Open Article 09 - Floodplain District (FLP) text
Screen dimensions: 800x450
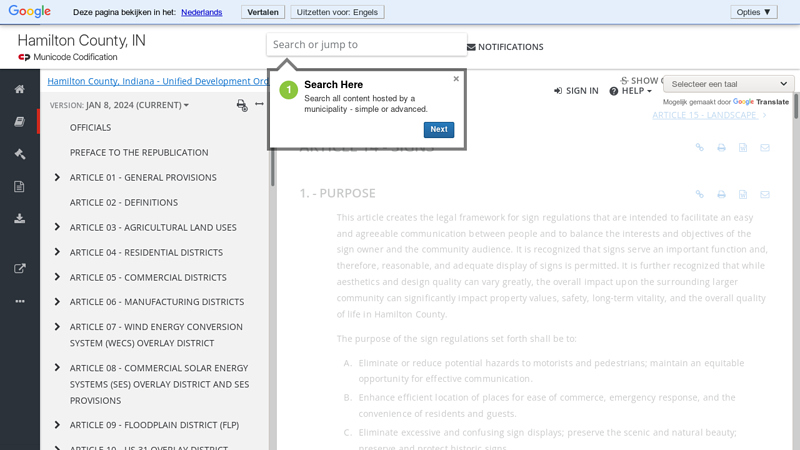[155, 425]
